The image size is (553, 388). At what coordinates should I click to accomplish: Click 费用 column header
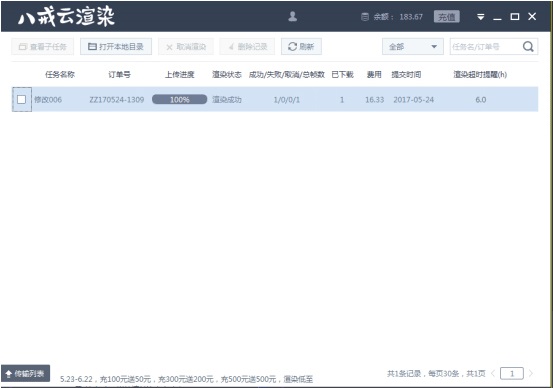tap(374, 74)
